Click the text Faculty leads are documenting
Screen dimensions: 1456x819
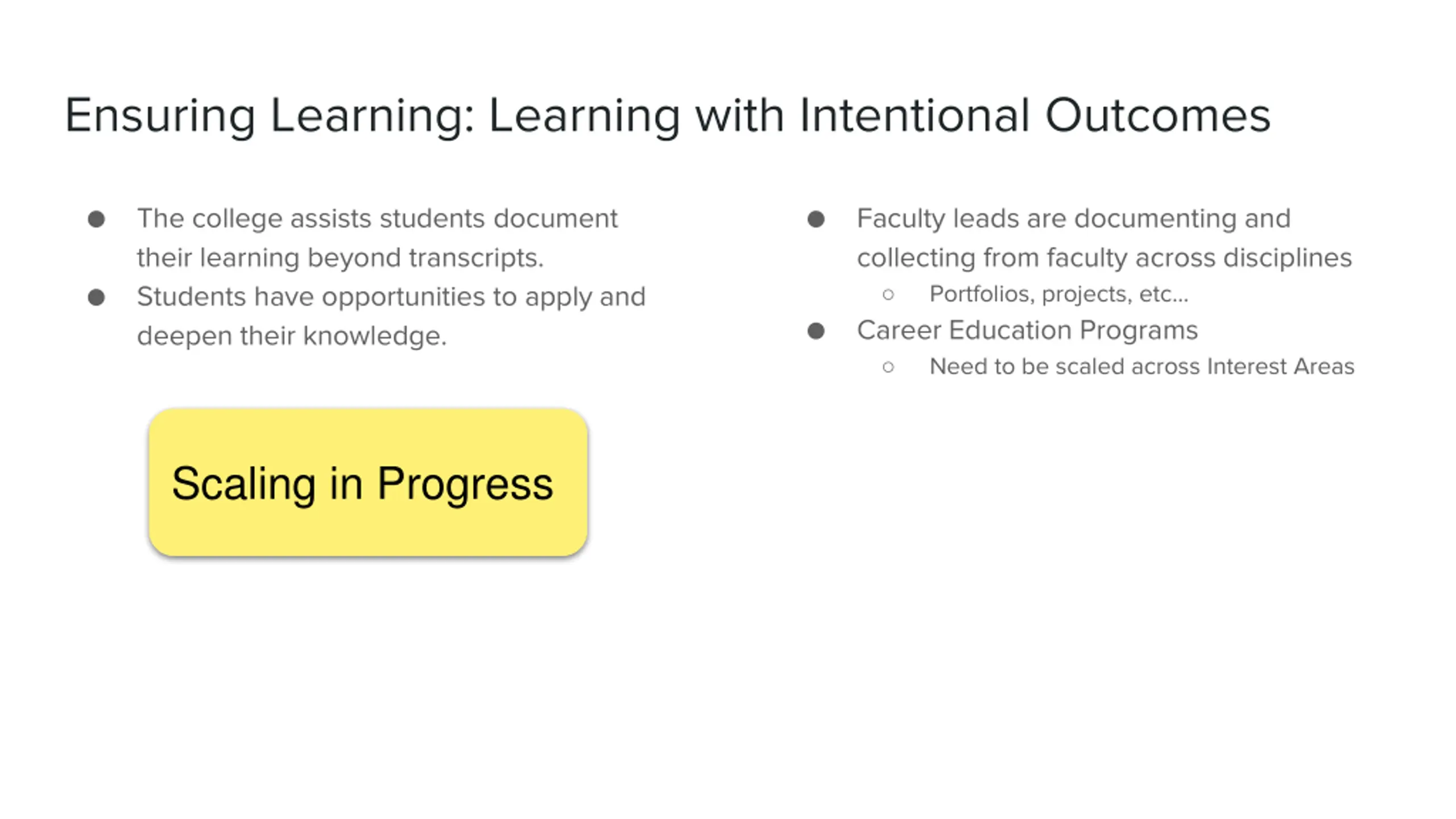pos(1073,218)
